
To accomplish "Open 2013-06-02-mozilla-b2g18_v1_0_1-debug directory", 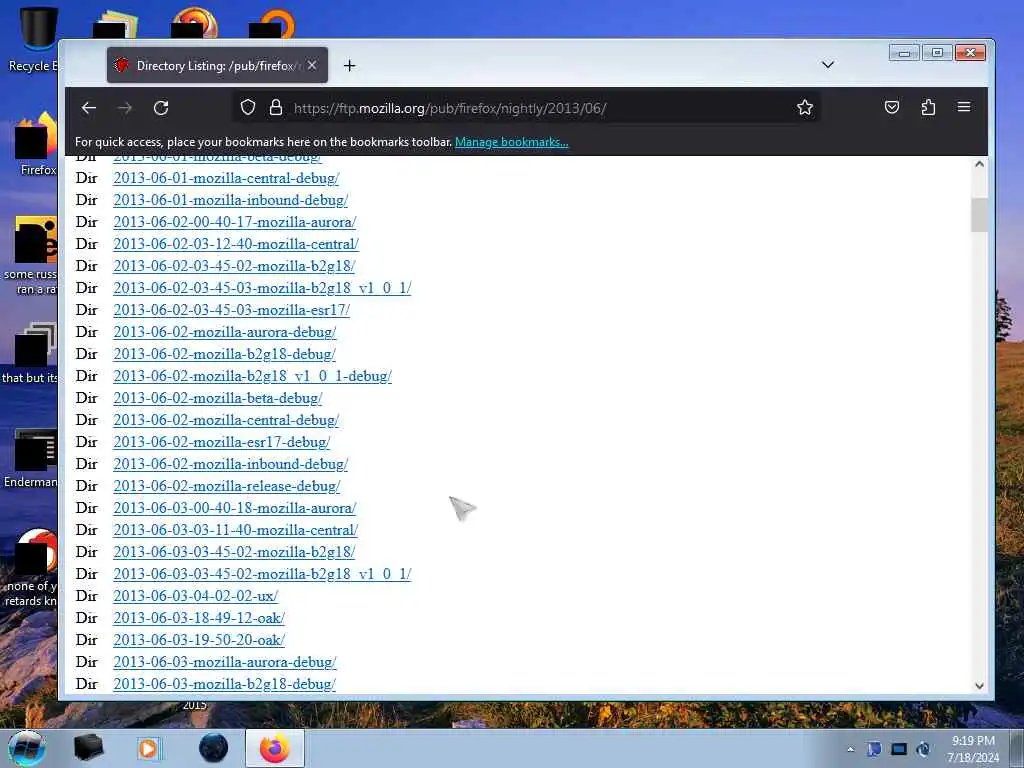I will tap(252, 376).
